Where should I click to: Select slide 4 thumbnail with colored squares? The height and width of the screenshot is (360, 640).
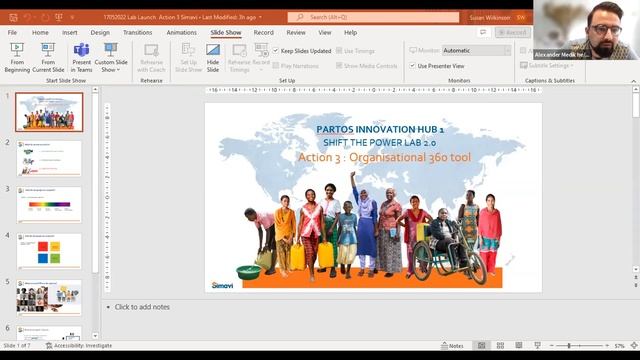tap(49, 251)
